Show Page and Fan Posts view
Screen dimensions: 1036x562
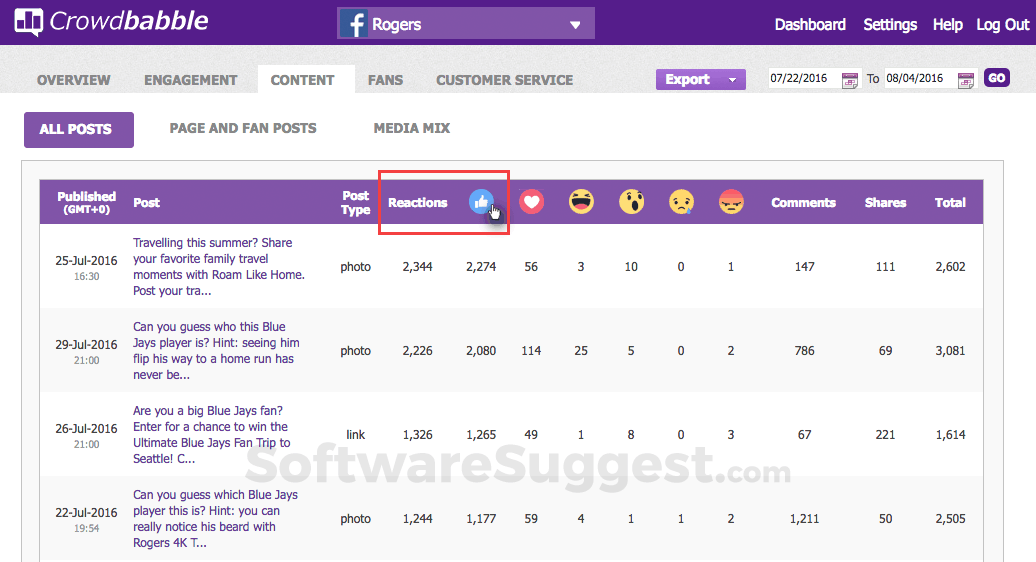[243, 128]
